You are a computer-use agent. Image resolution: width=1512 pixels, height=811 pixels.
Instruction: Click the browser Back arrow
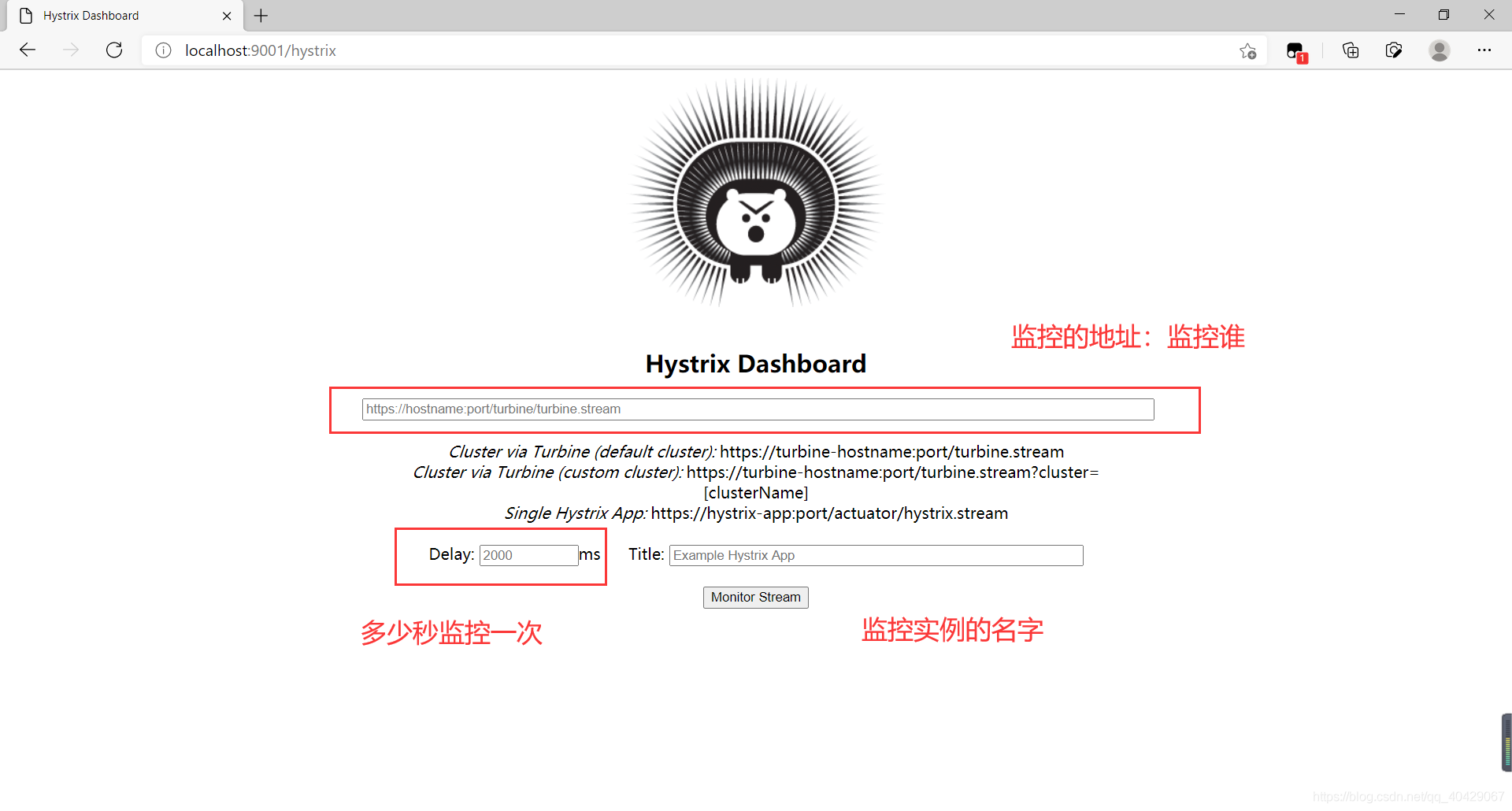(28, 50)
